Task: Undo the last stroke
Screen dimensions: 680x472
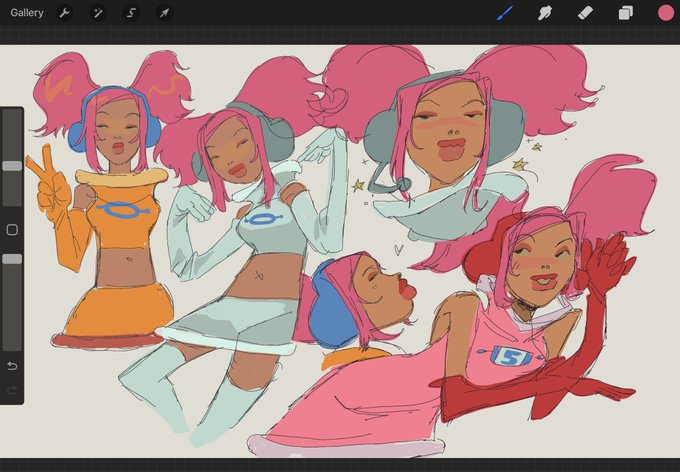Action: pyautogui.click(x=12, y=366)
